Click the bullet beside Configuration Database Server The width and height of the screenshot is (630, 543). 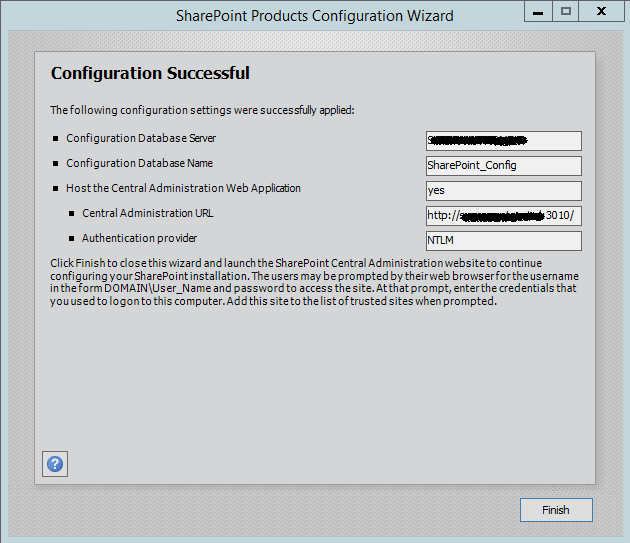[x=55, y=139]
